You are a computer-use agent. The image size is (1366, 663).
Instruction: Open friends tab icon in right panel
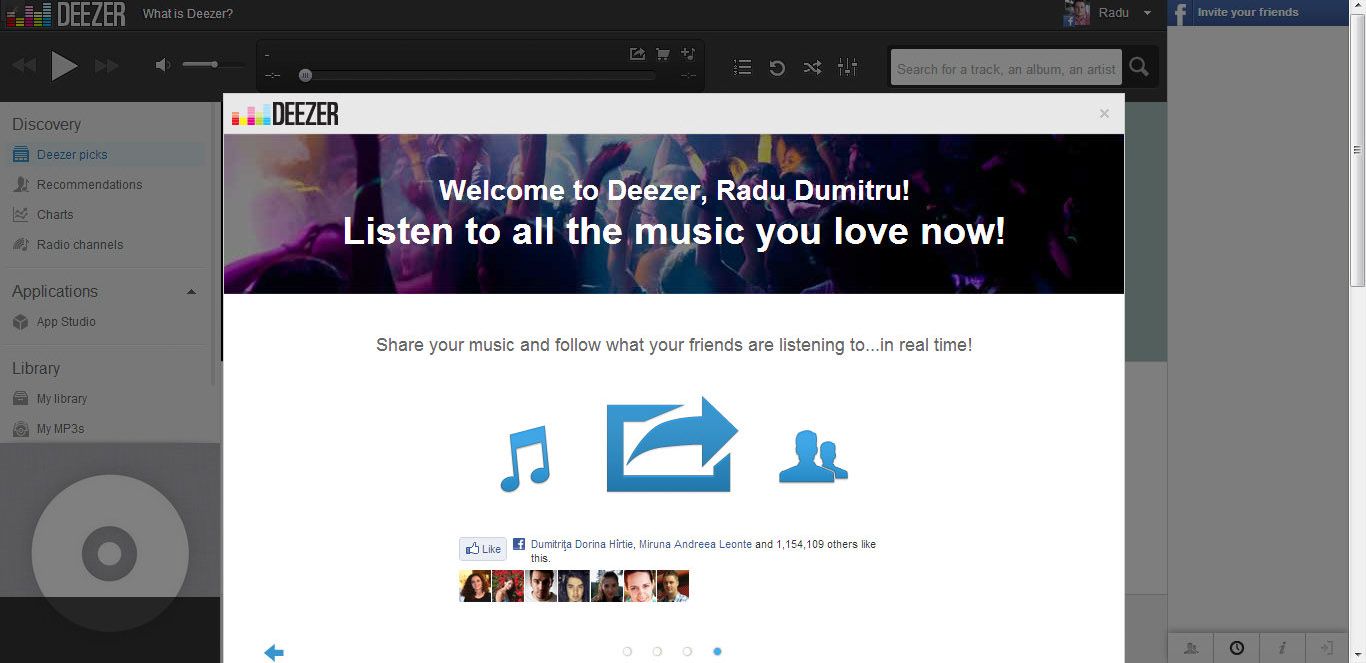[1191, 648]
